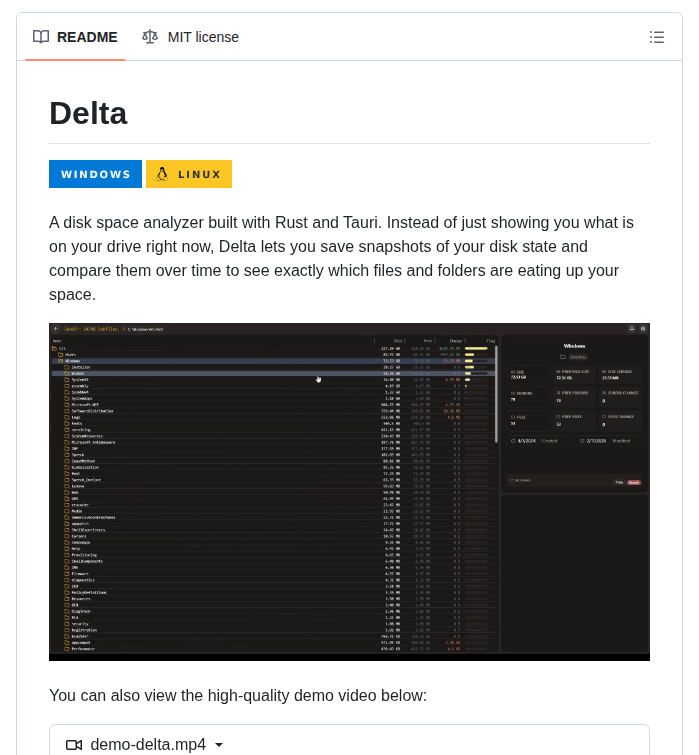699x755 pixels.
Task: Click the Windows badge
Action: point(95,174)
